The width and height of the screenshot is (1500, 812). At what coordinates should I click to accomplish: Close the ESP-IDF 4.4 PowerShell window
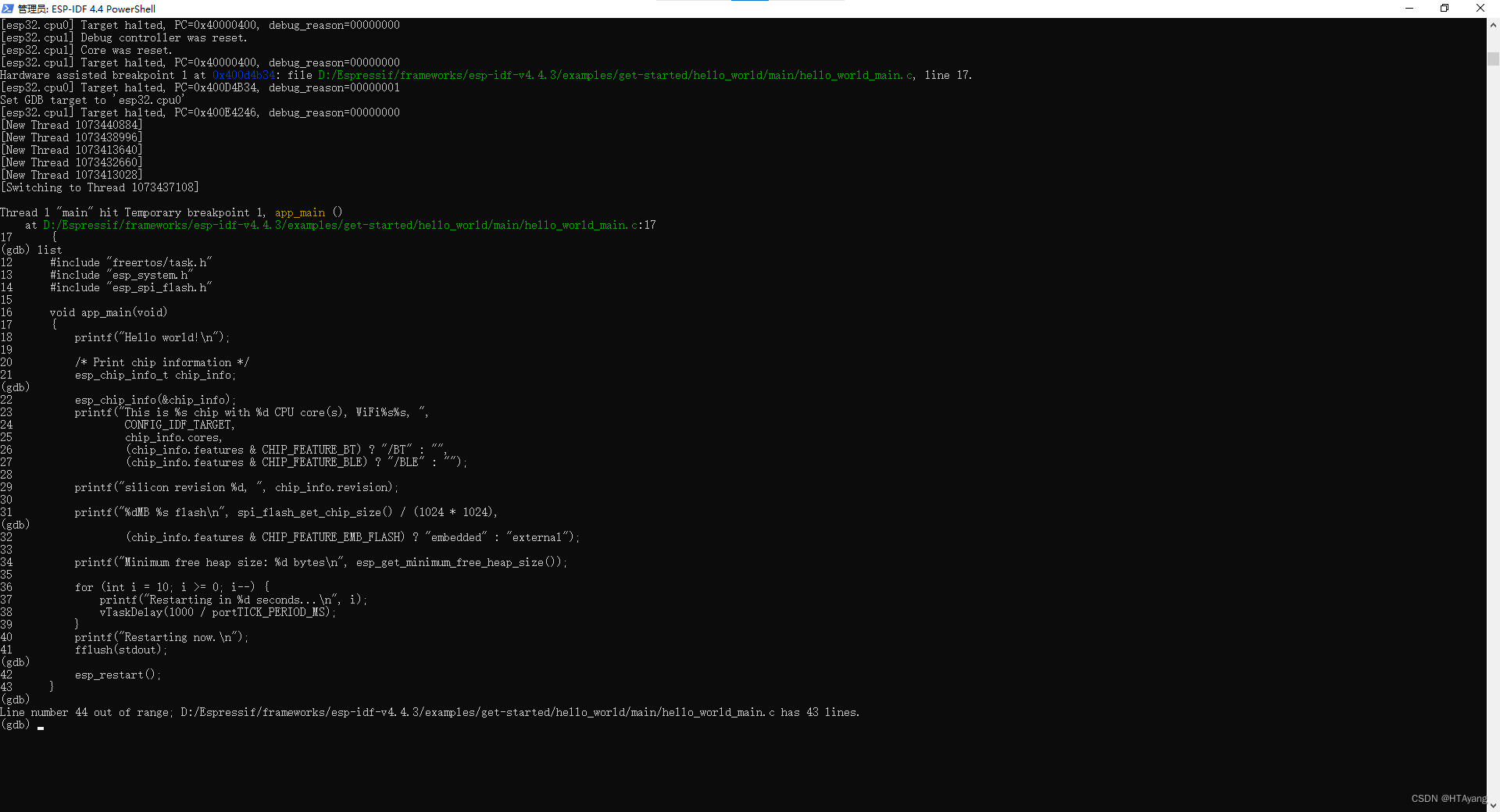[1480, 9]
